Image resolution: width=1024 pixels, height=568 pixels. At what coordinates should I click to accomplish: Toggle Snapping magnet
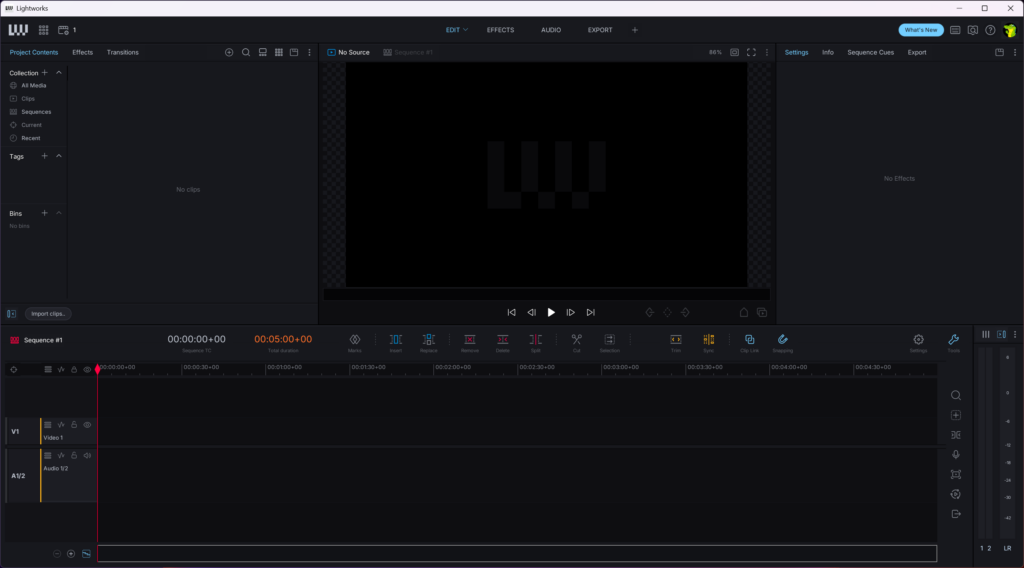click(x=782, y=339)
